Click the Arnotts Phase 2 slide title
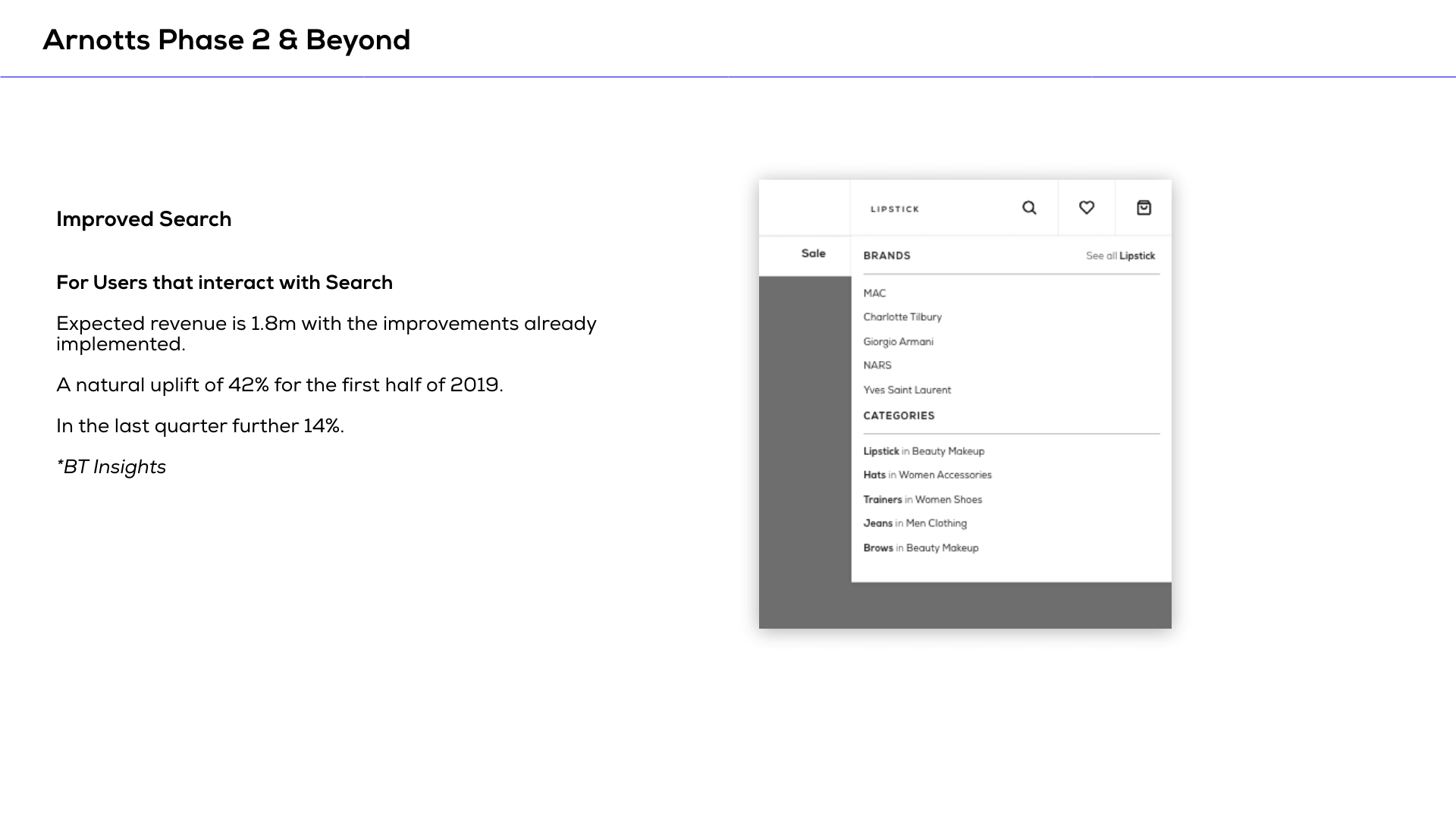This screenshot has height=819, width=1456. click(227, 39)
